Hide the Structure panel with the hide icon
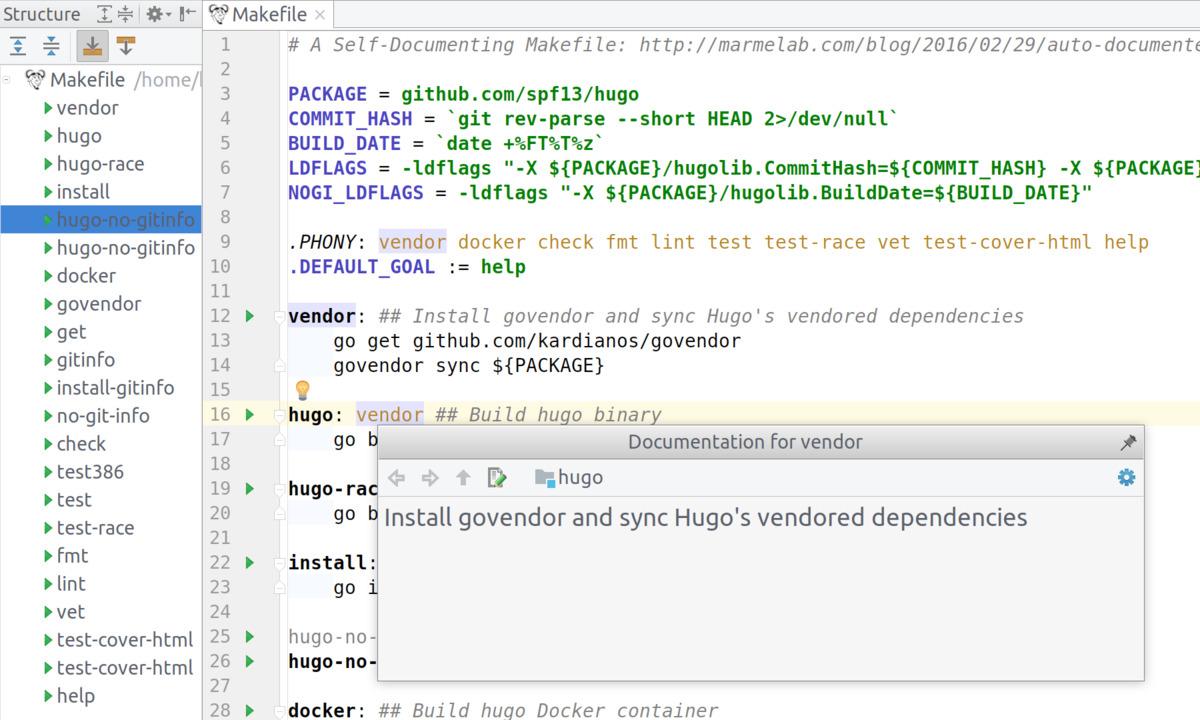 pyautogui.click(x=187, y=14)
